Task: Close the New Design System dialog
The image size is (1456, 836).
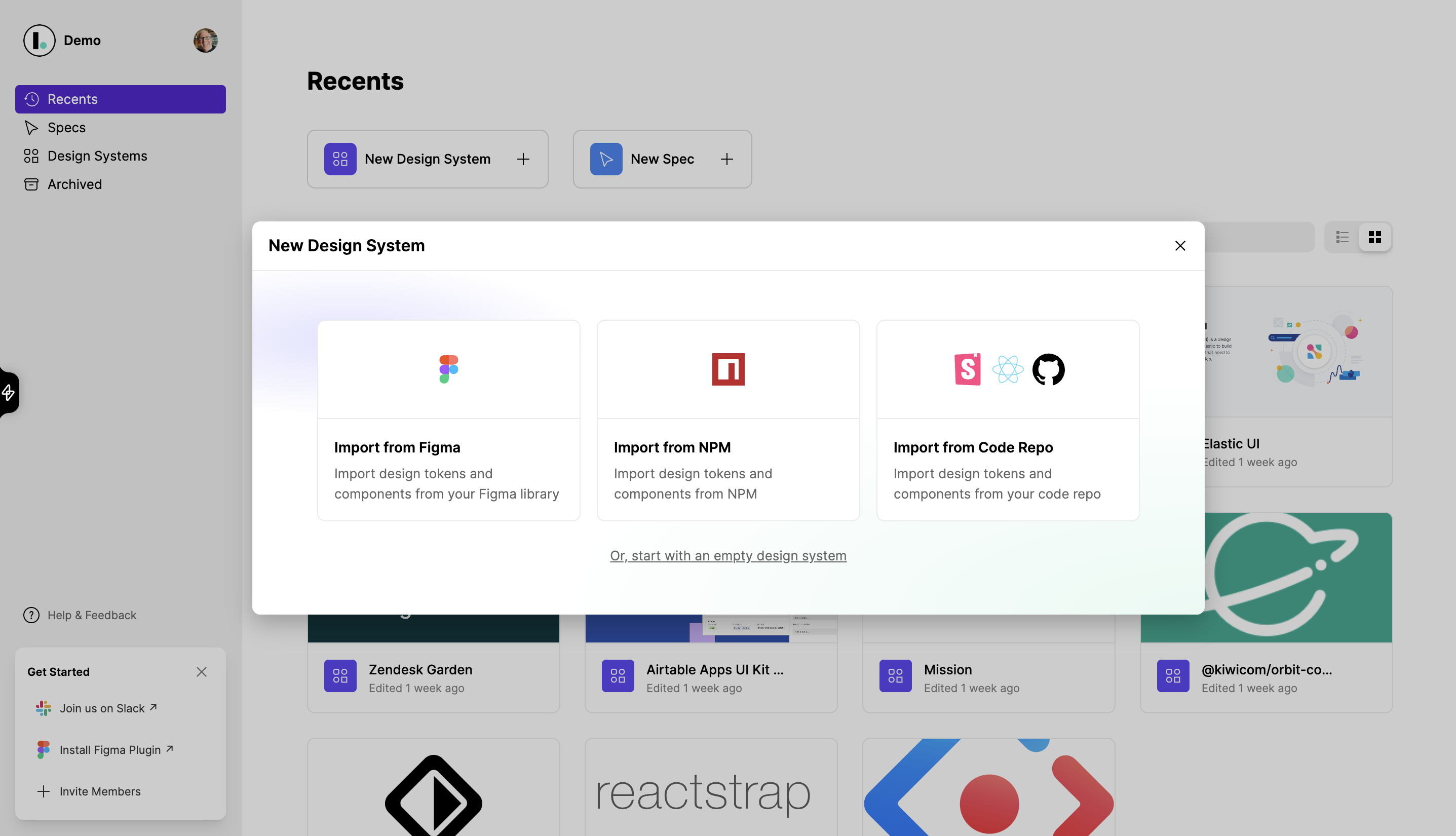Action: point(1180,246)
